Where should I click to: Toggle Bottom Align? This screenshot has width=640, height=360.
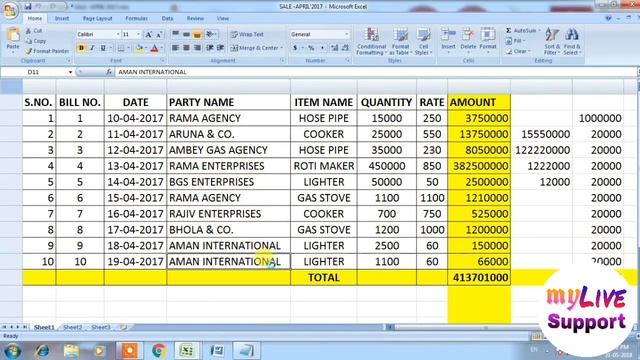point(197,34)
